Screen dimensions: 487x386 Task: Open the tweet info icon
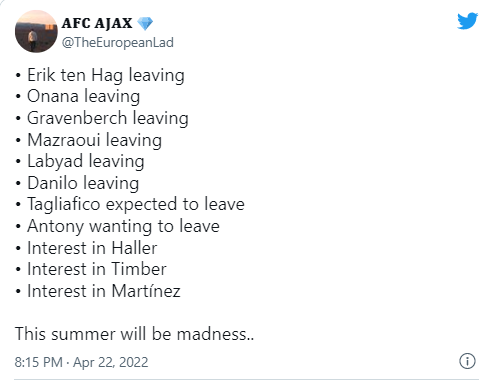click(x=467, y=361)
